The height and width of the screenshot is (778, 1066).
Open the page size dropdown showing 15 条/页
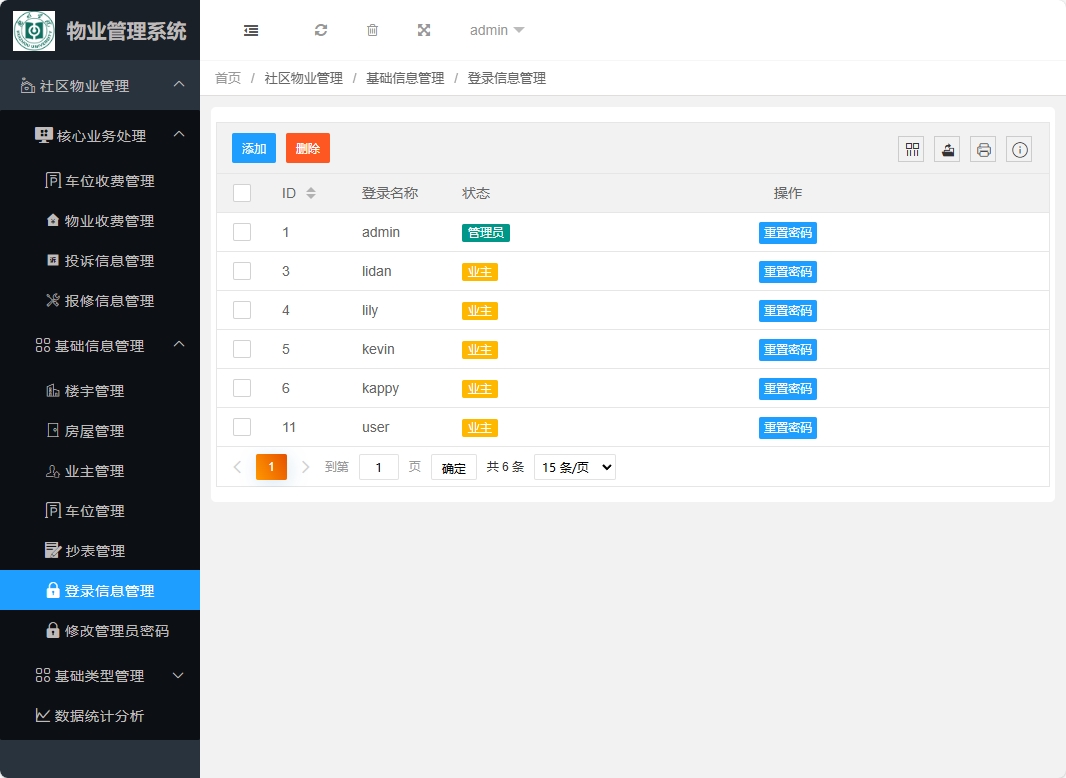pyautogui.click(x=574, y=466)
